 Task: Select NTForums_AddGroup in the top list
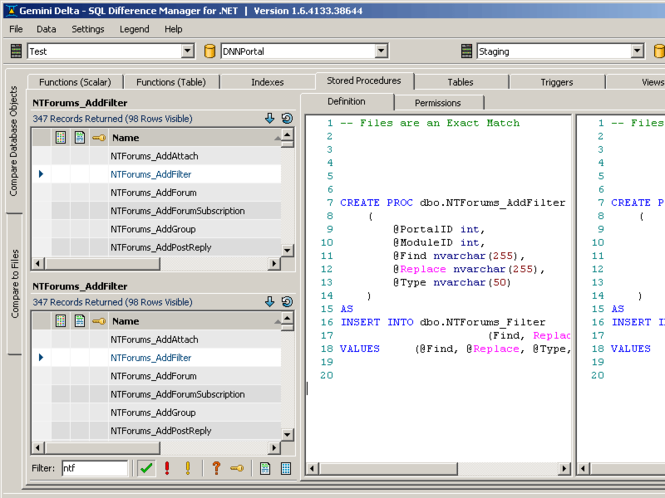tap(153, 229)
